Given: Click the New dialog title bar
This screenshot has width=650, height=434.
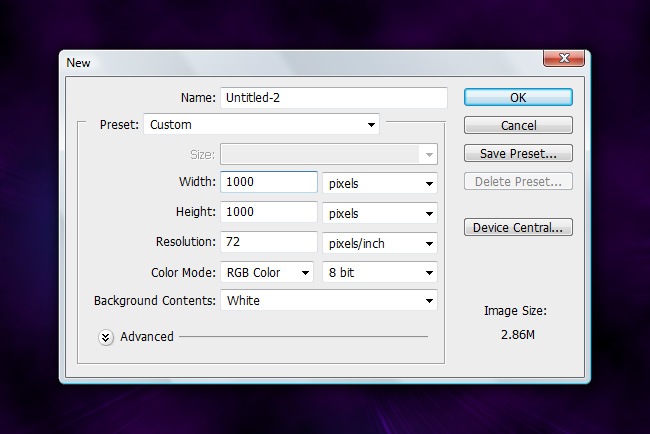Looking at the screenshot, I should (300, 62).
